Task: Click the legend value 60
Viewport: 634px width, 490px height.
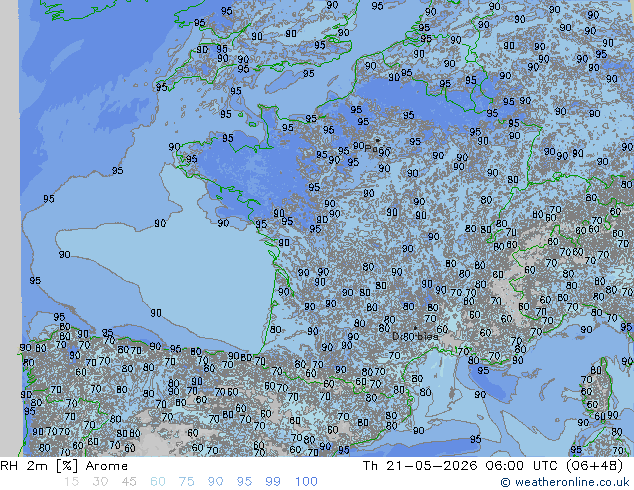Action: click(158, 482)
